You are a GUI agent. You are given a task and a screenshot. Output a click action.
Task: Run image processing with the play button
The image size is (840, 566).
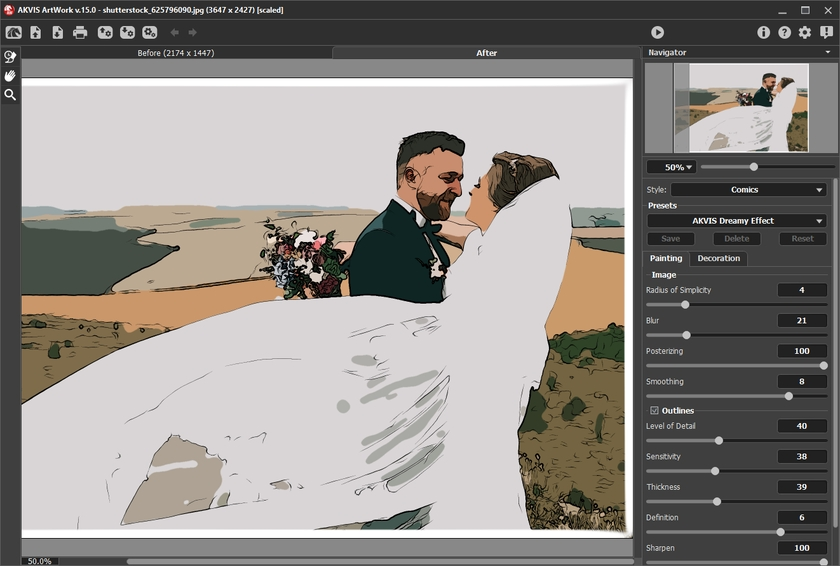click(x=657, y=33)
